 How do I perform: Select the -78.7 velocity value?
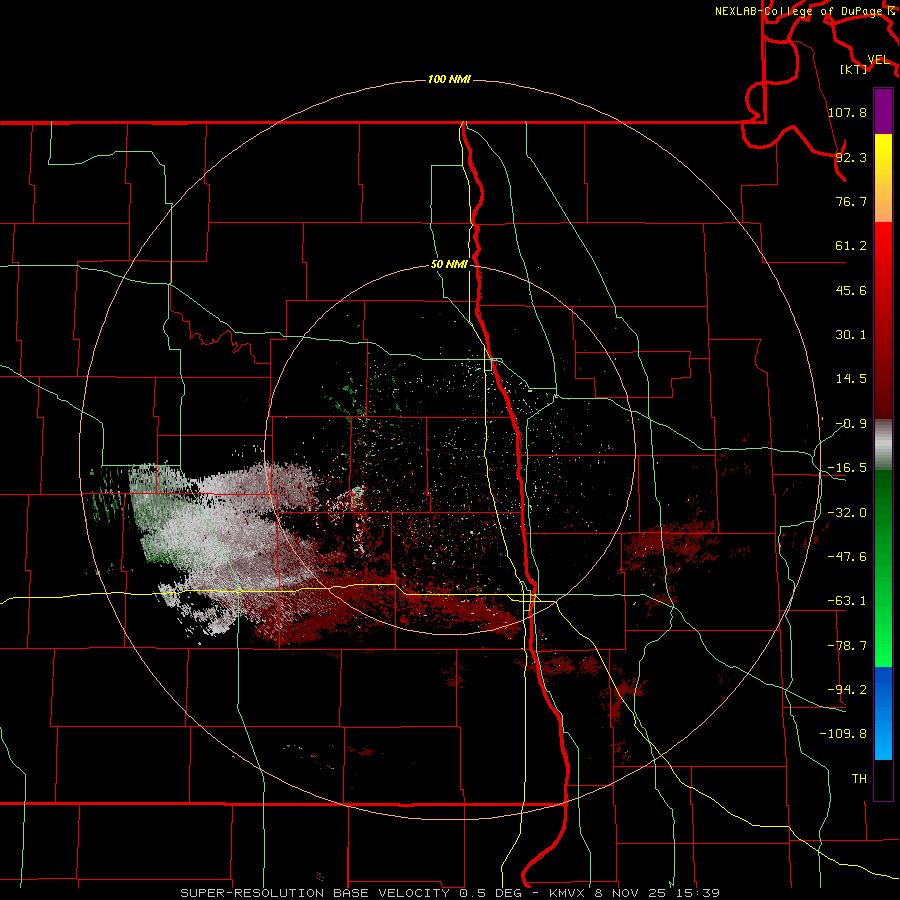click(847, 646)
